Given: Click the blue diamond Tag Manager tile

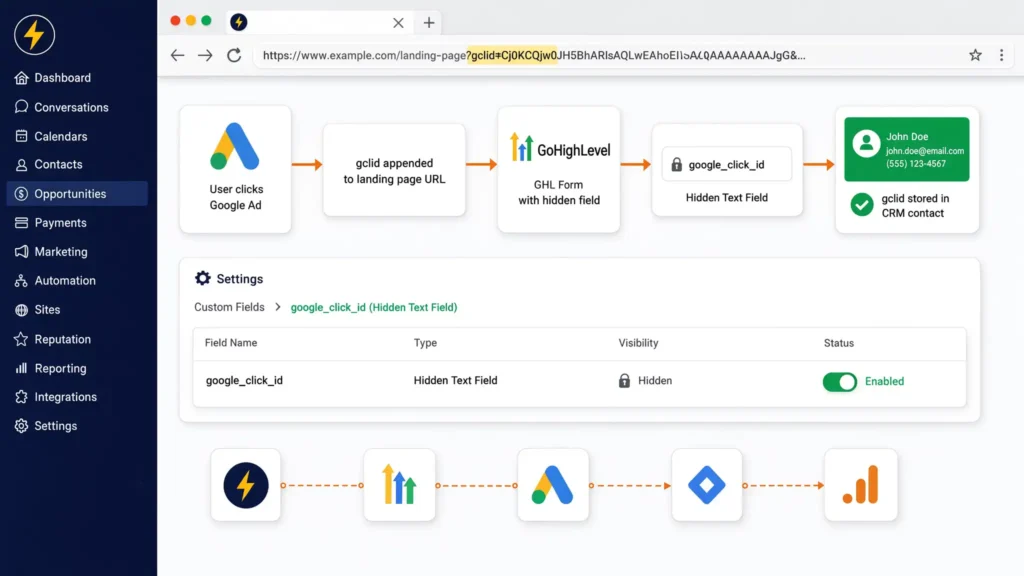Looking at the screenshot, I should 707,485.
